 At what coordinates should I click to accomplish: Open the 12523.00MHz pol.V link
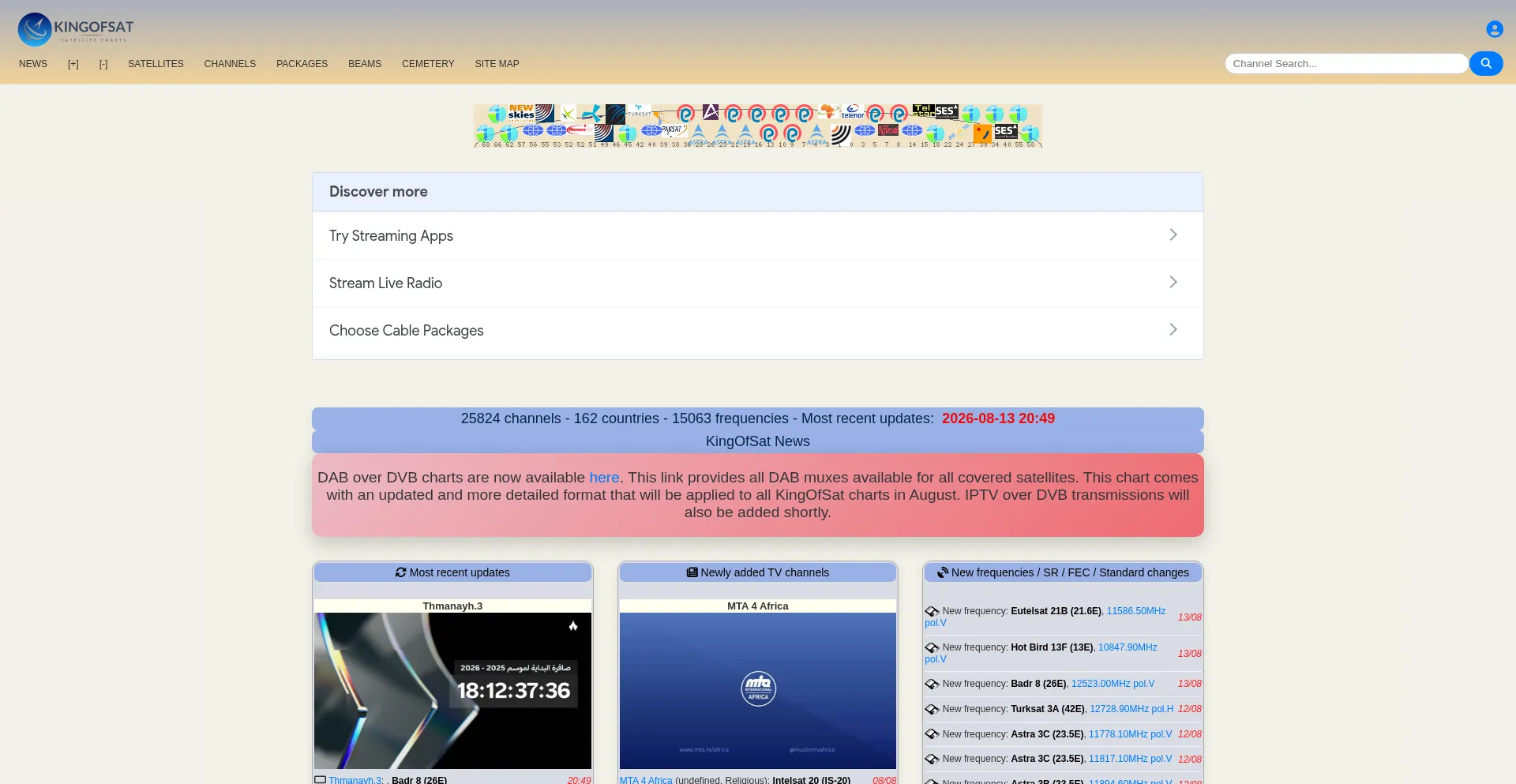coord(1113,684)
